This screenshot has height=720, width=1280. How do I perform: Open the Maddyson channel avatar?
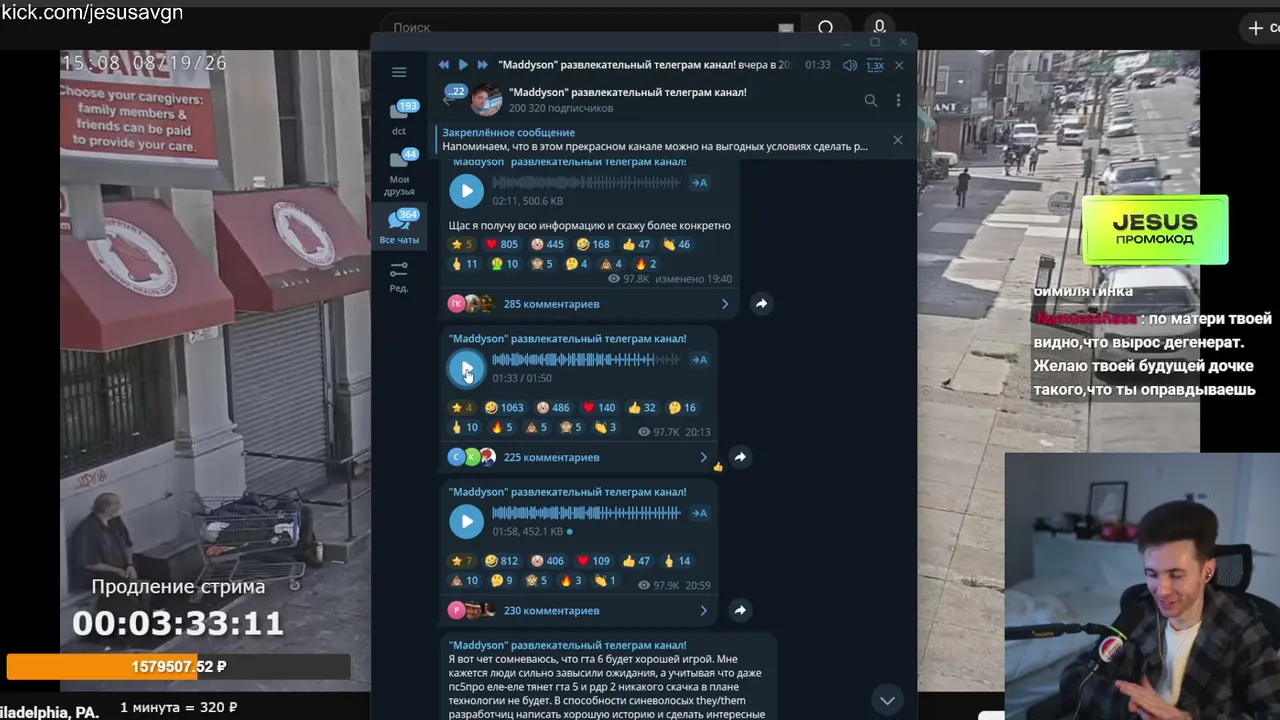[x=486, y=100]
